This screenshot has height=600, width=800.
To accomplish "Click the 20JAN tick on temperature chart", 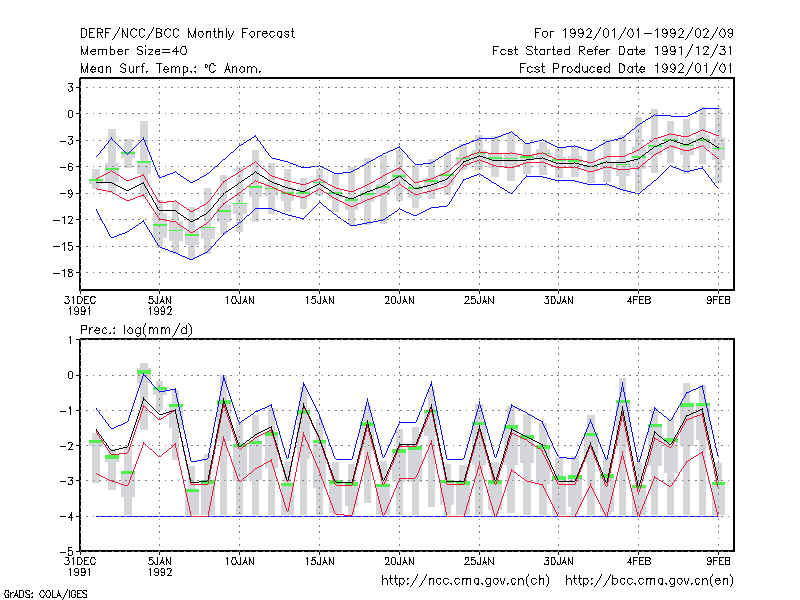I will point(399,301).
